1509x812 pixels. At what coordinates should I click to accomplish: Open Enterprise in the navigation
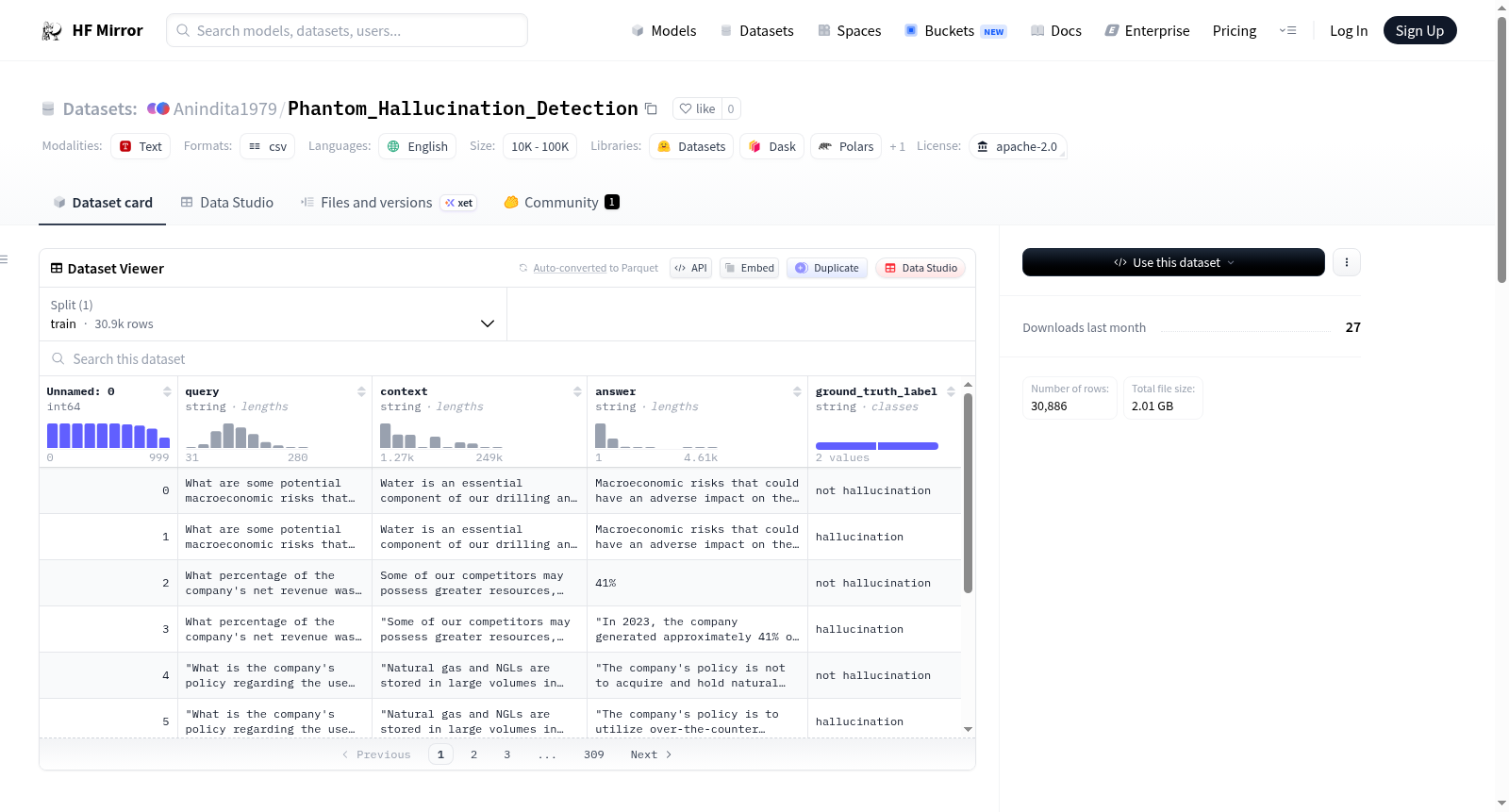coord(1148,31)
